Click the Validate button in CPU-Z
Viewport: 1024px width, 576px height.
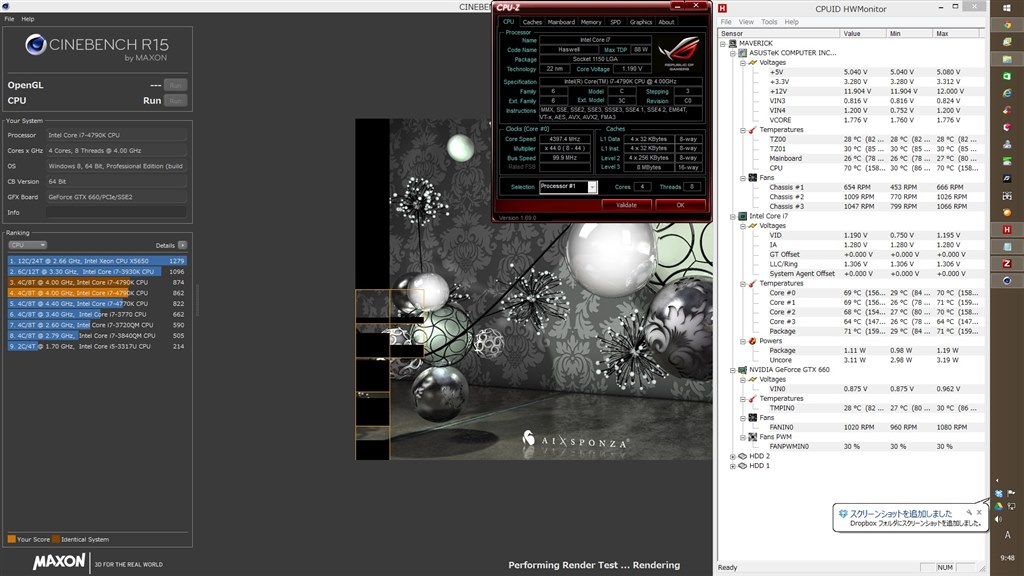[626, 205]
